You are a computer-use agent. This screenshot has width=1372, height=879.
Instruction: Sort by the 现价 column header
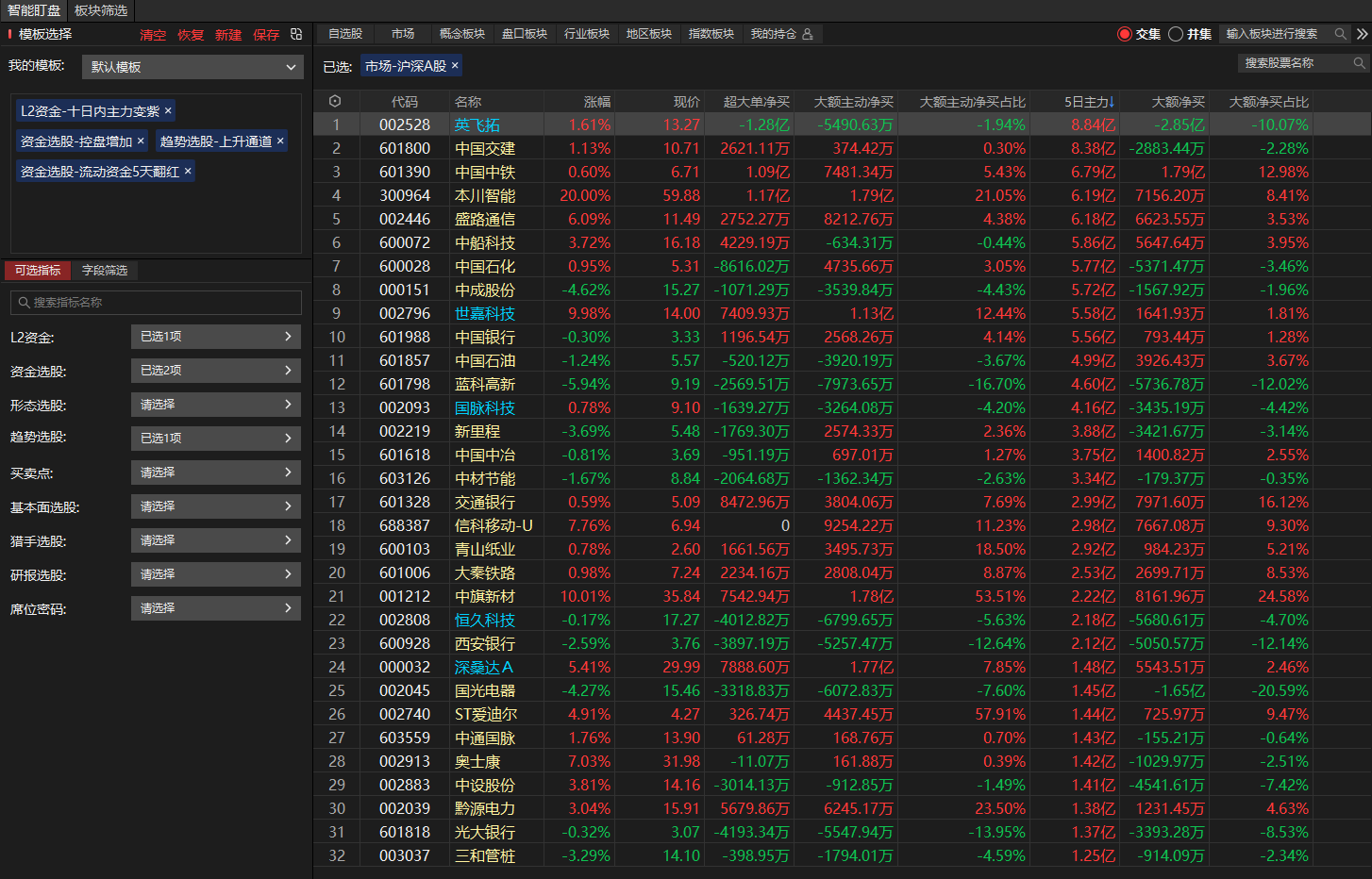[687, 102]
